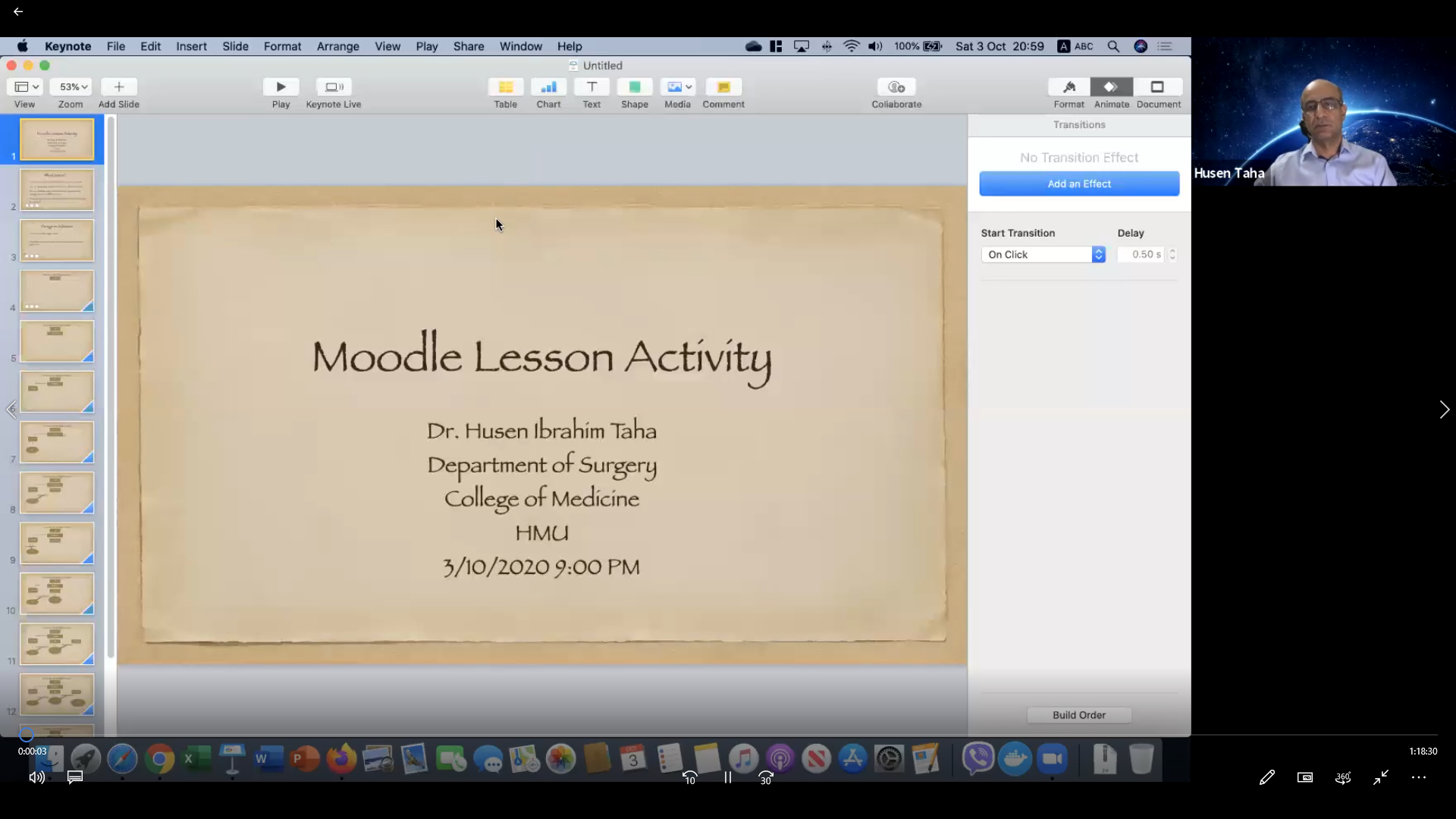This screenshot has width=1456, height=819.
Task: Click the video player back arrow
Action: pyautogui.click(x=18, y=11)
